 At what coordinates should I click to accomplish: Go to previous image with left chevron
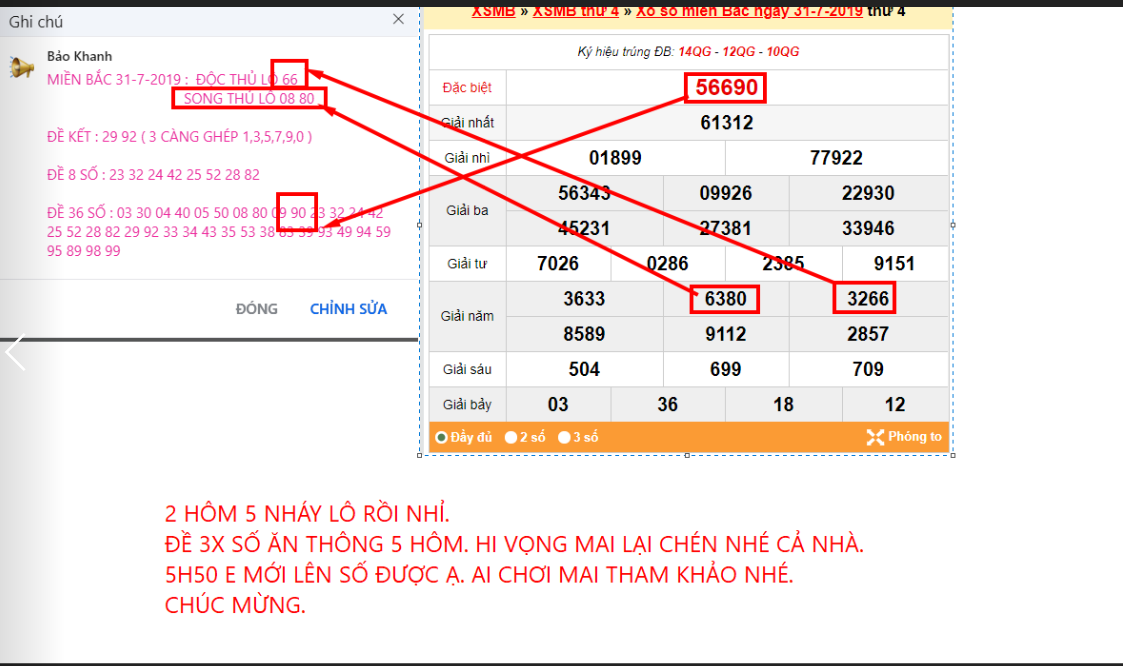15,353
